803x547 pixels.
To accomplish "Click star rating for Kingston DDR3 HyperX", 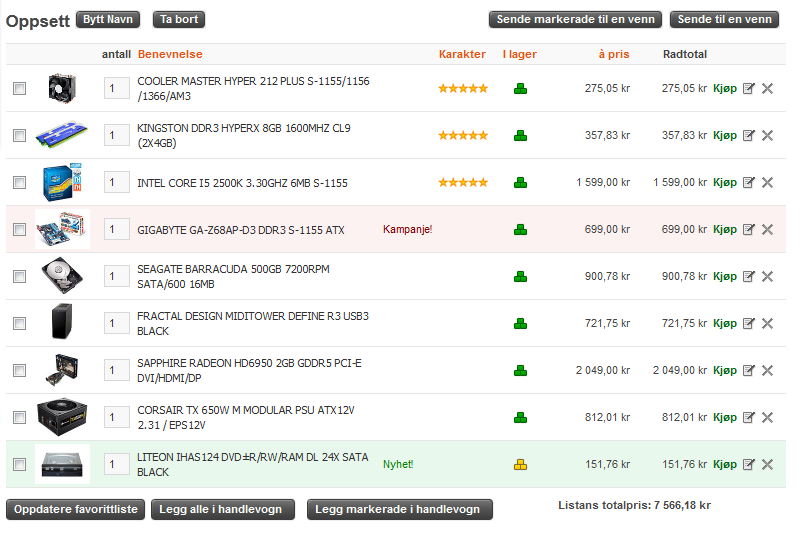I will pos(463,136).
